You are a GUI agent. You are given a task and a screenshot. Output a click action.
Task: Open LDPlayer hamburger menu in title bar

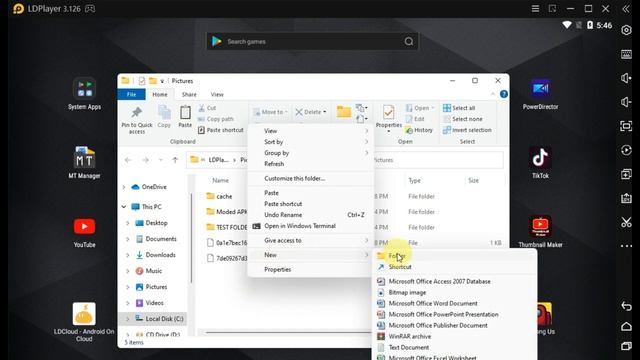535,9
